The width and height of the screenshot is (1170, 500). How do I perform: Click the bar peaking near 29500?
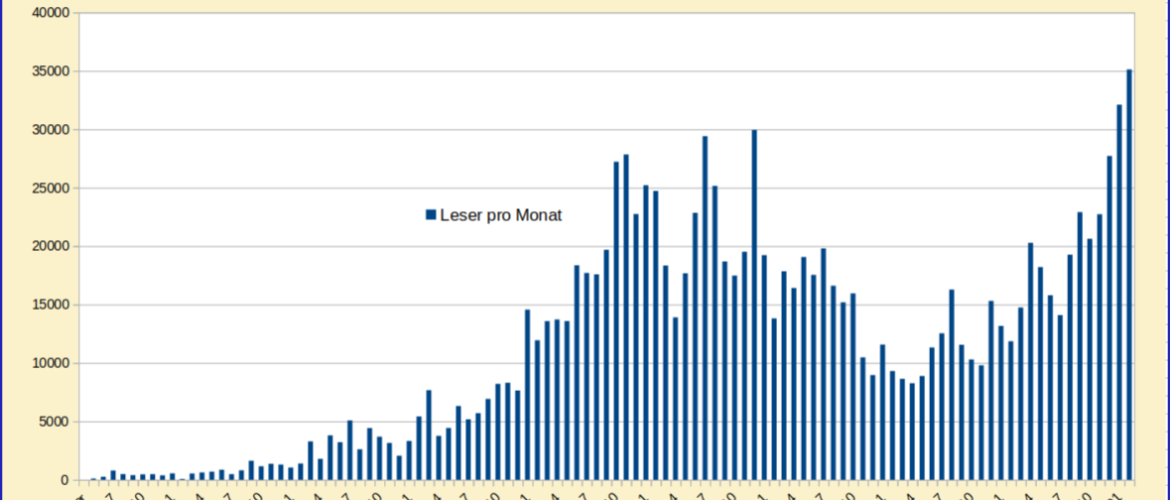click(x=705, y=308)
